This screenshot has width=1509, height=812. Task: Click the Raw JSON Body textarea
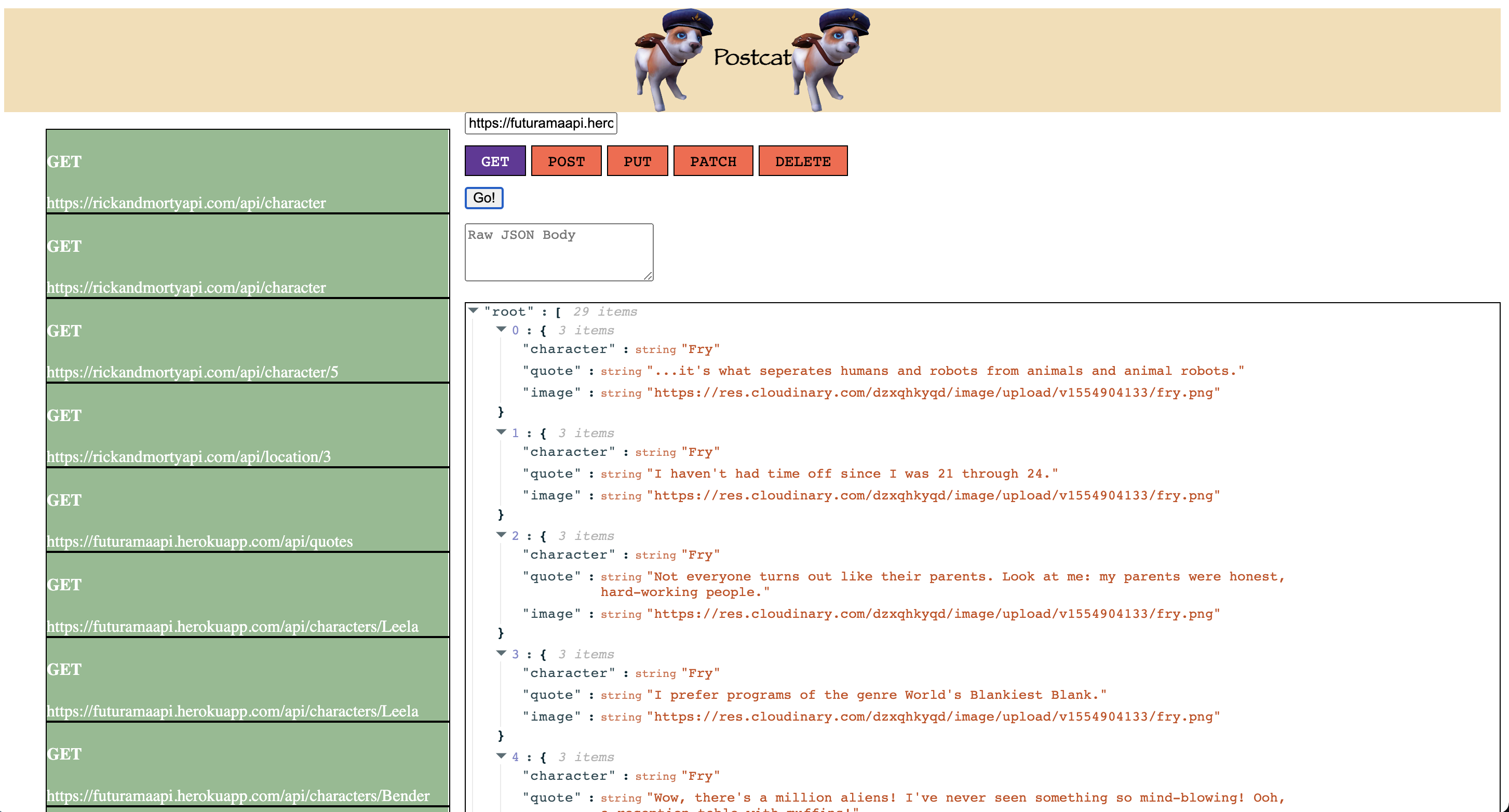coord(558,252)
